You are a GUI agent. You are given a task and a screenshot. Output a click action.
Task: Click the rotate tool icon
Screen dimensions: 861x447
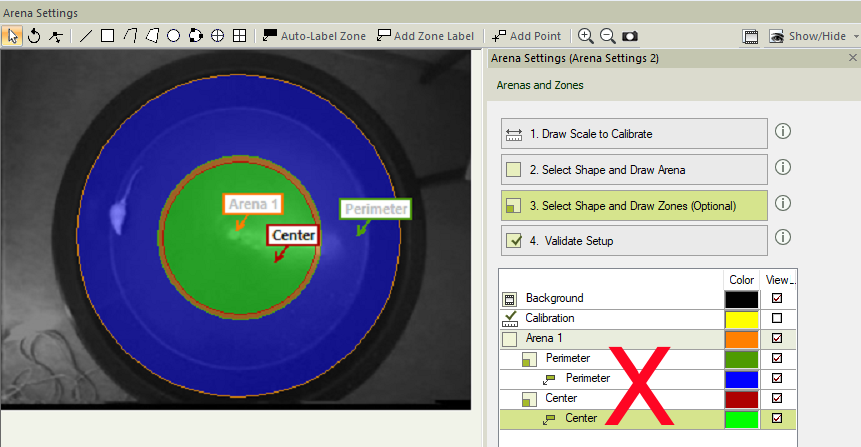tap(34, 36)
